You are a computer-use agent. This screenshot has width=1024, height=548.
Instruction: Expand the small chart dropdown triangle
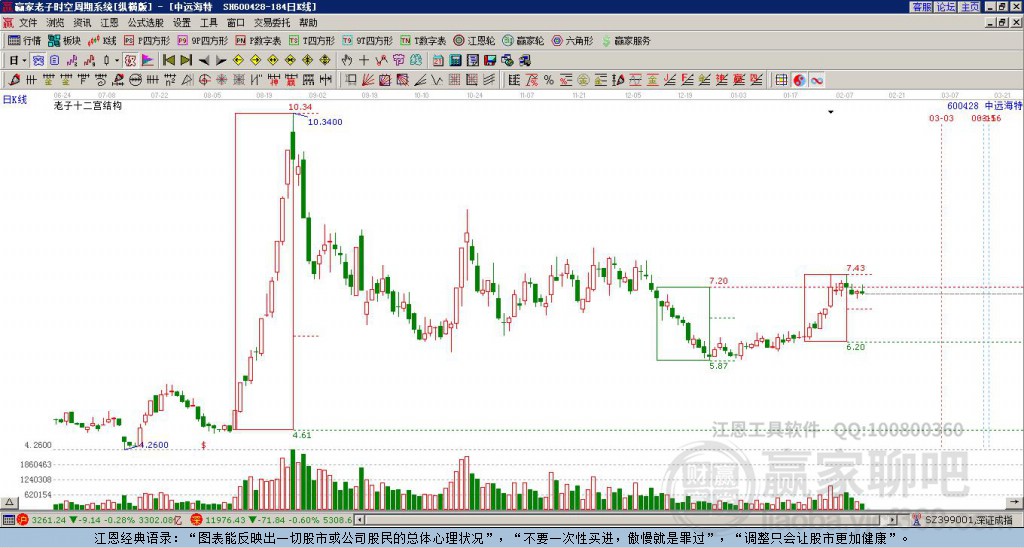pyautogui.click(x=830, y=112)
